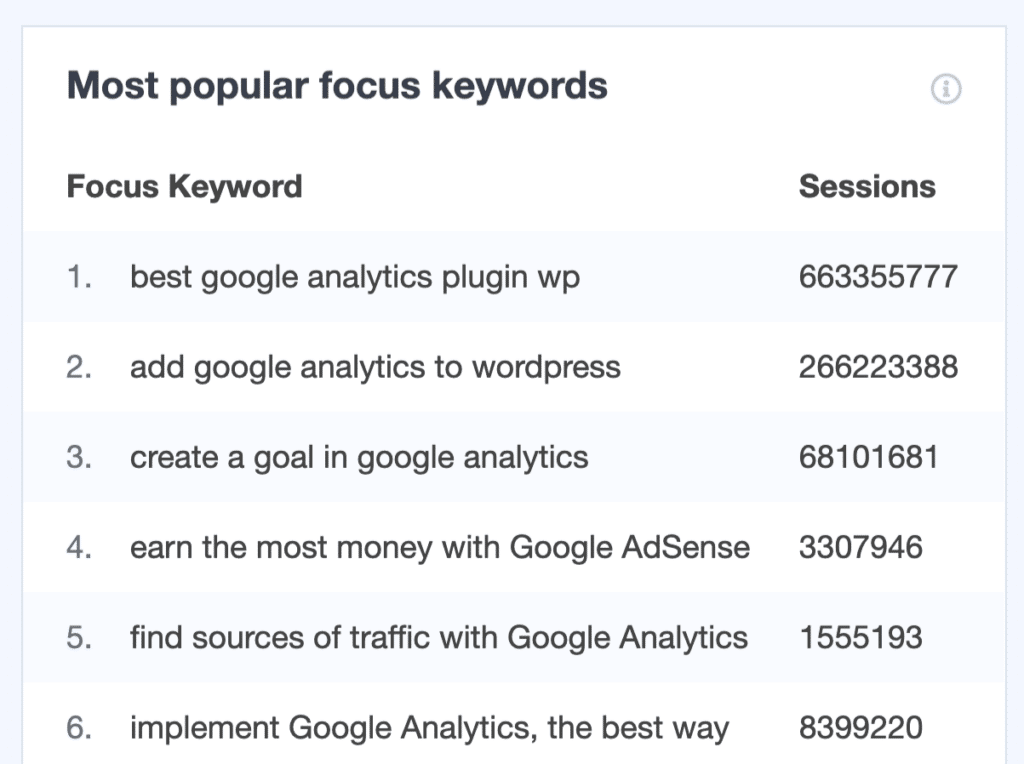
Task: Open 'create a goal in google analytics'
Action: (359, 457)
